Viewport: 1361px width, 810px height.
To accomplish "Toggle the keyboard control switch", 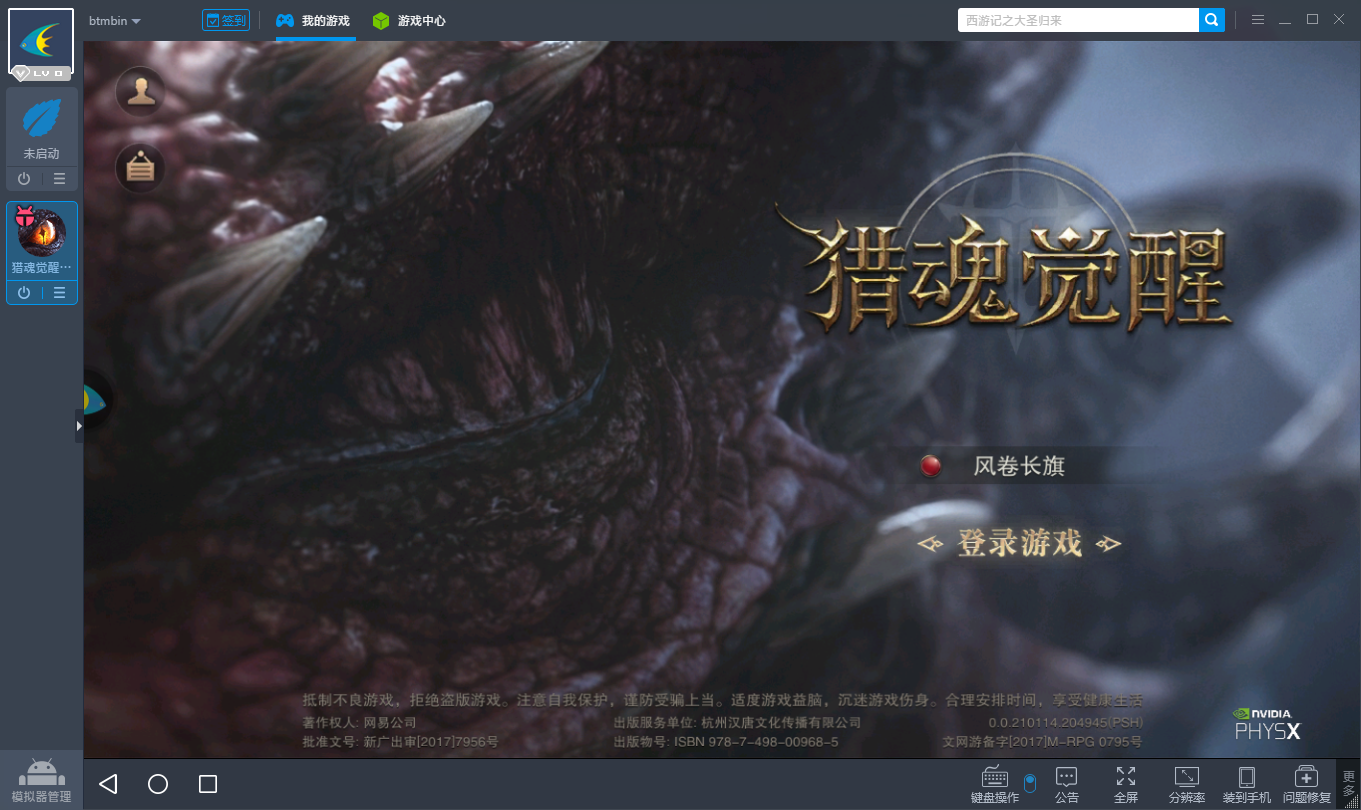I will [1030, 782].
